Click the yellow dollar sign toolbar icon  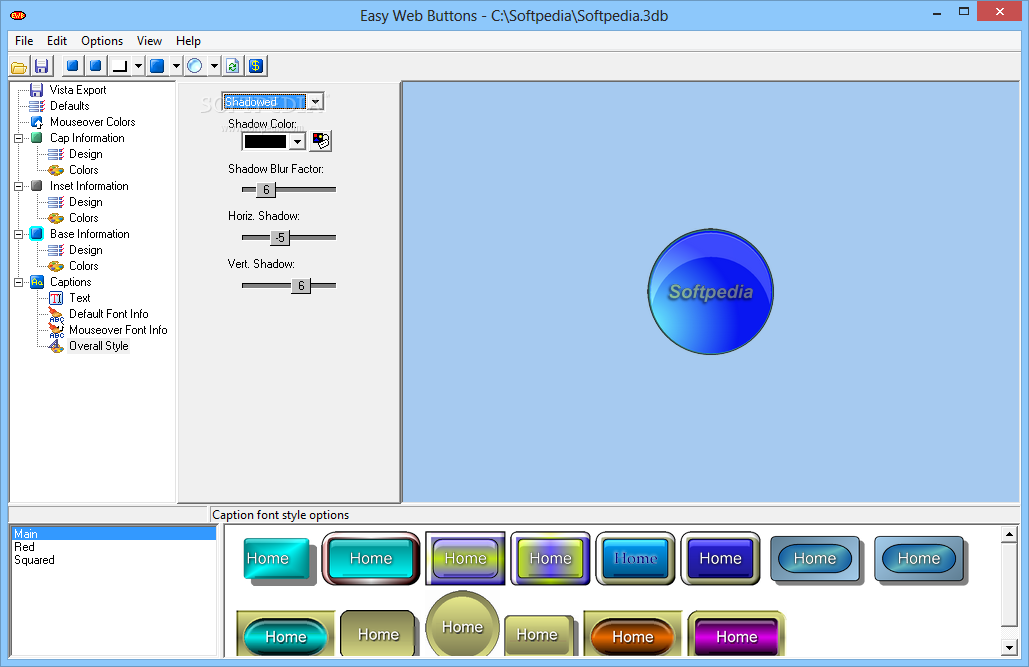coord(256,66)
